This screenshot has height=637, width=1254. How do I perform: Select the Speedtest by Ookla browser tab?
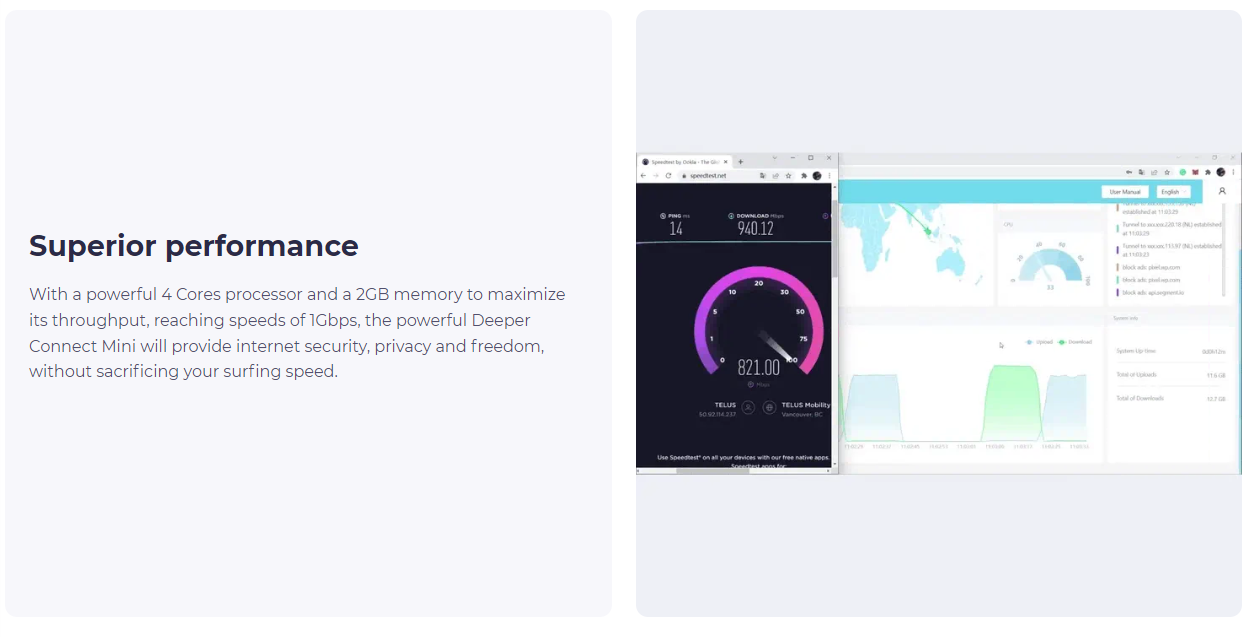(x=684, y=161)
